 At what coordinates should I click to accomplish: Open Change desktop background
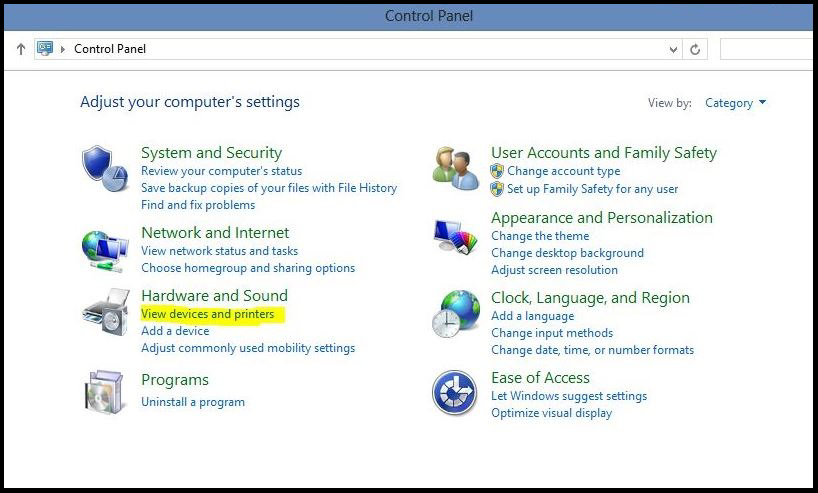tap(567, 253)
